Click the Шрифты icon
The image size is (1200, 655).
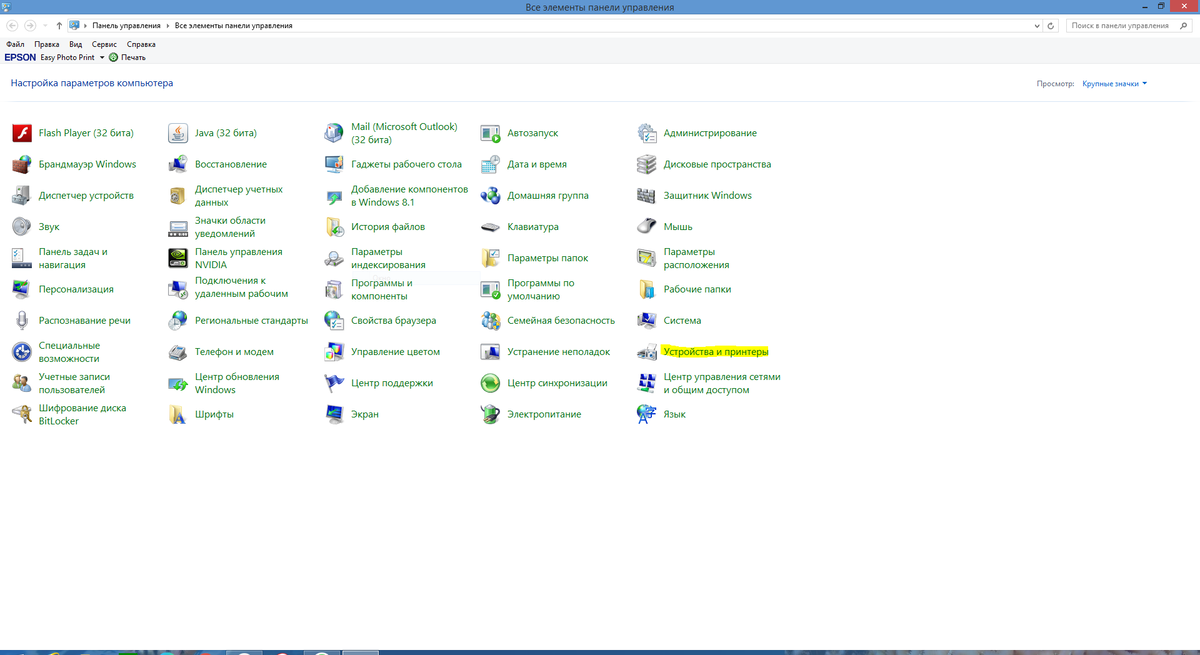pyautogui.click(x=178, y=414)
